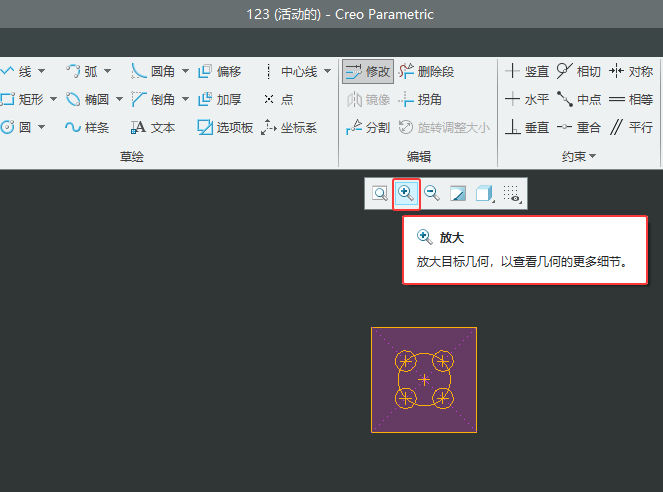Click the 文本 (Text) tool
This screenshot has height=492, width=663.
(x=153, y=127)
